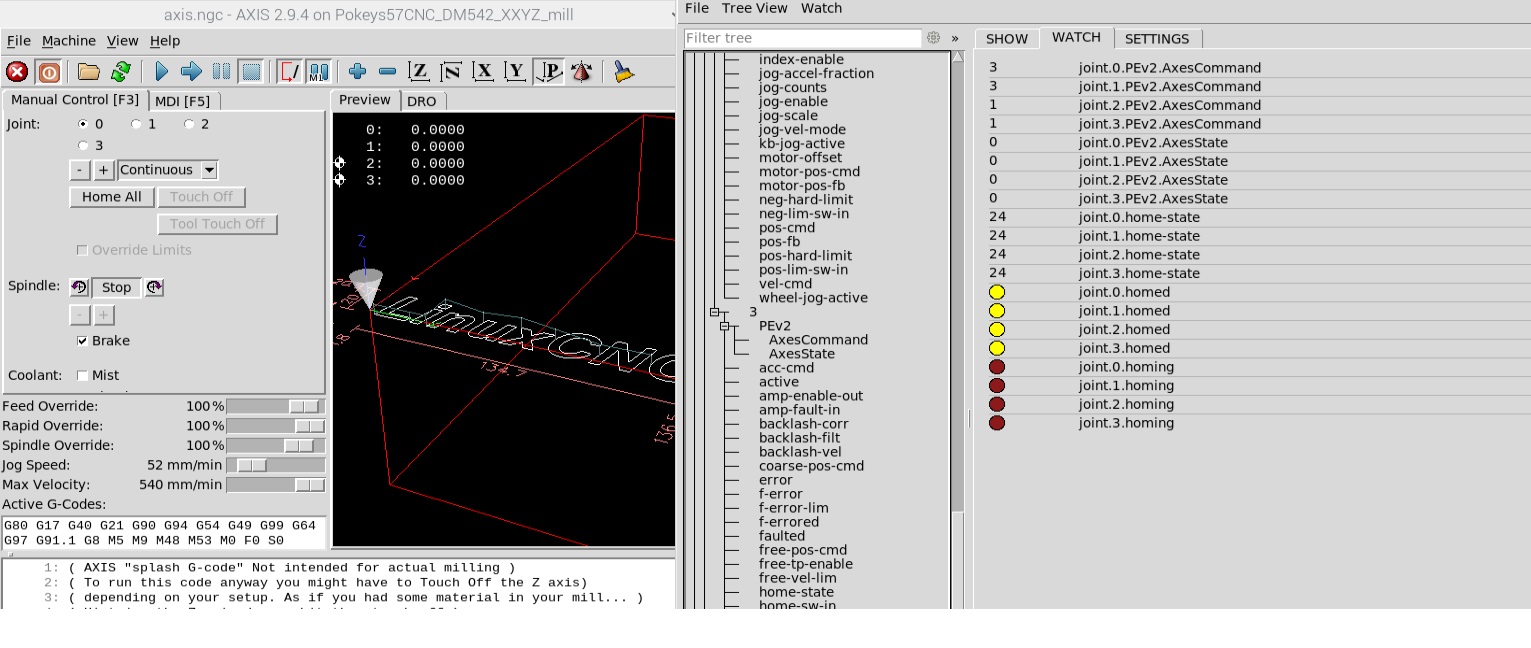Select Joint 1 radio button
The height and width of the screenshot is (648, 1531).
click(136, 124)
